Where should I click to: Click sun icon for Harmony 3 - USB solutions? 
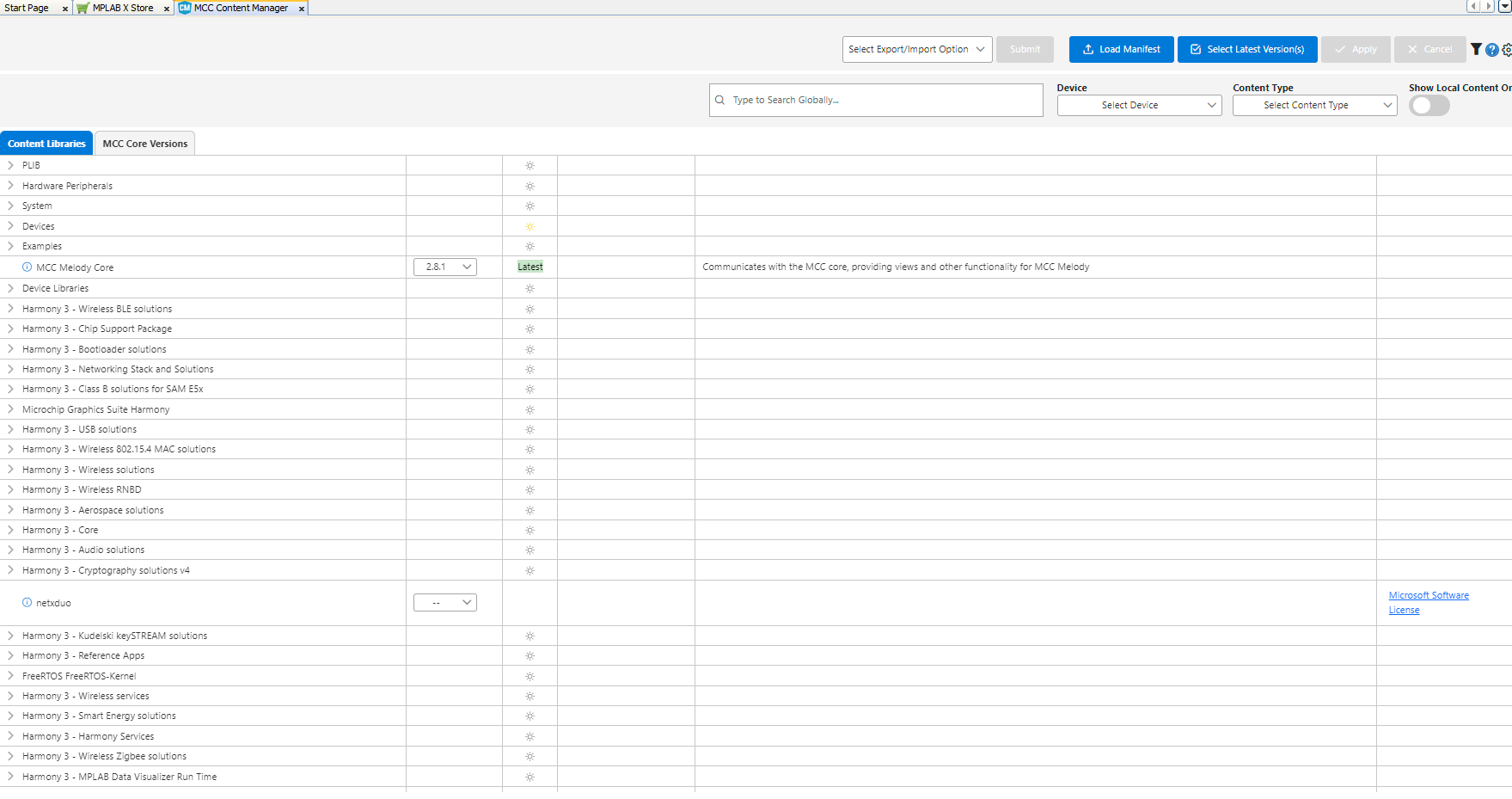[530, 429]
